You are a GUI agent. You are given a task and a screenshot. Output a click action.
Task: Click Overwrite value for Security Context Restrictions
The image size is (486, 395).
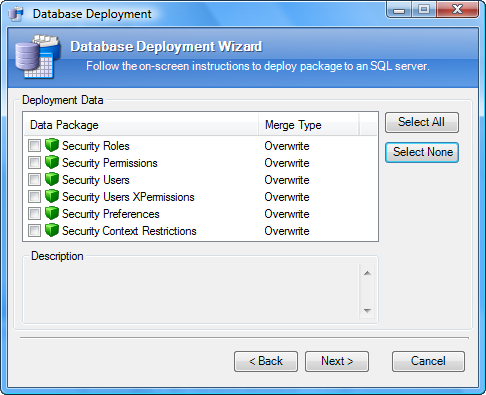click(287, 231)
